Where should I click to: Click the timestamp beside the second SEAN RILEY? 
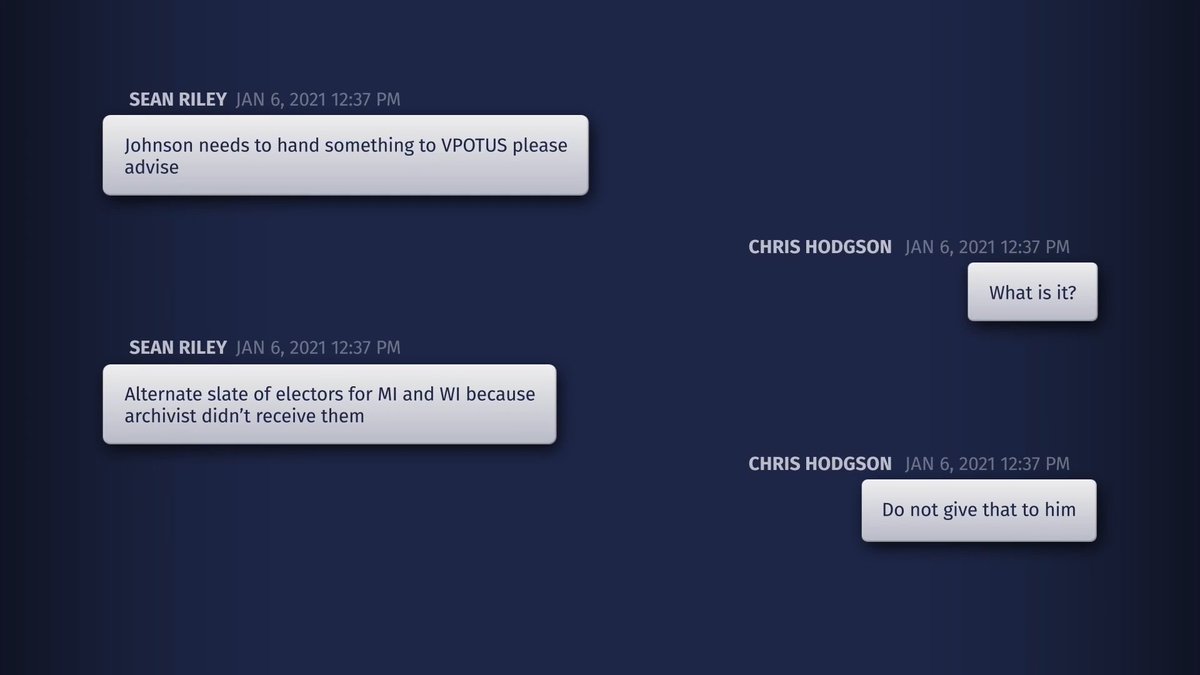[x=318, y=348]
